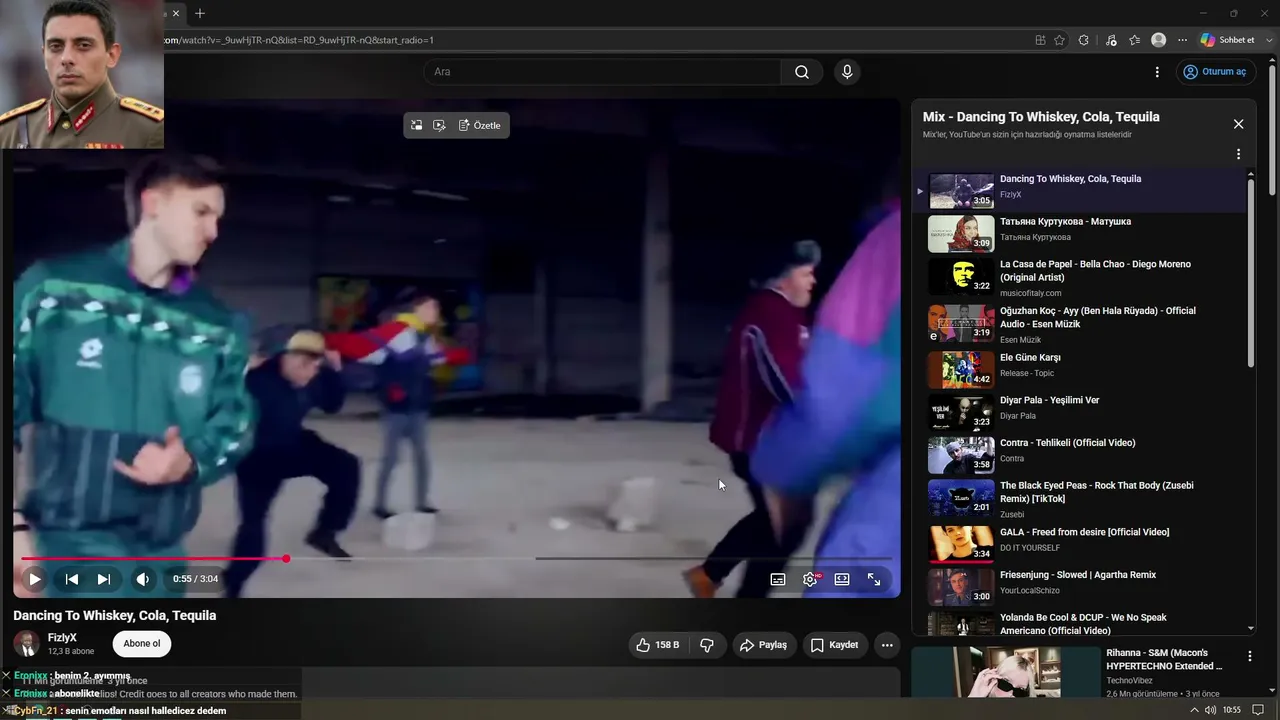Play the paused YouTube video
Viewport: 1280px width, 720px height.
[x=34, y=579]
